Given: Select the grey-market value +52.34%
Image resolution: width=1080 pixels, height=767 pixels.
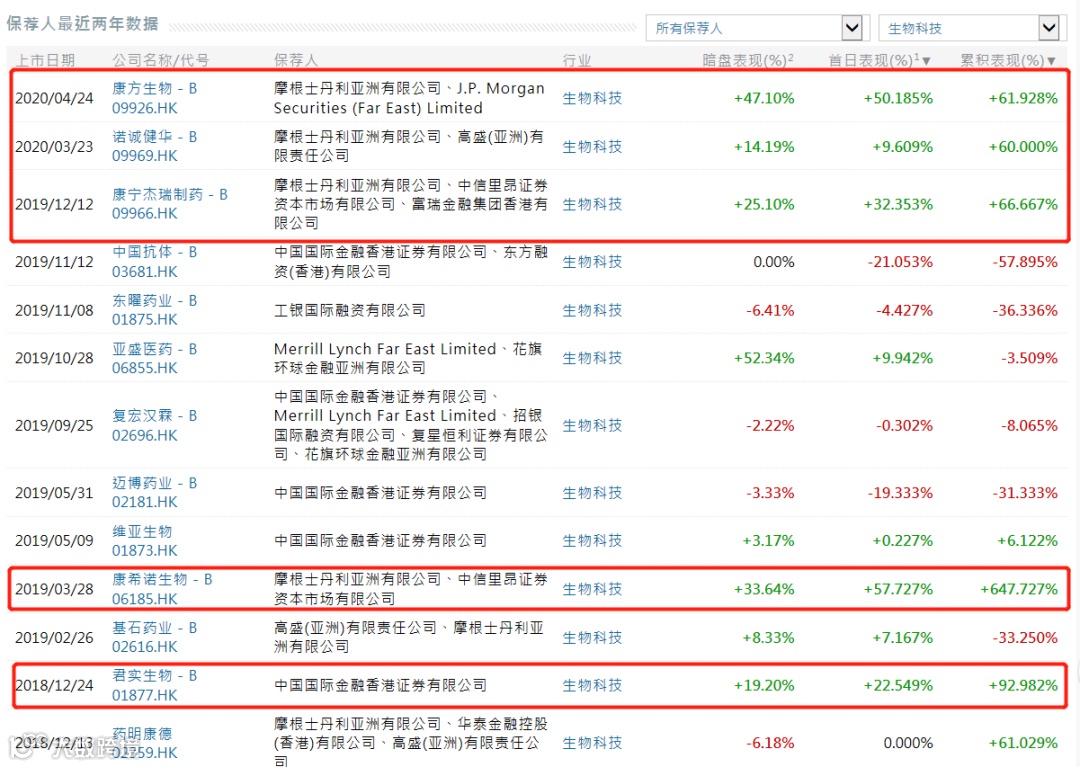Looking at the screenshot, I should click(x=764, y=358).
